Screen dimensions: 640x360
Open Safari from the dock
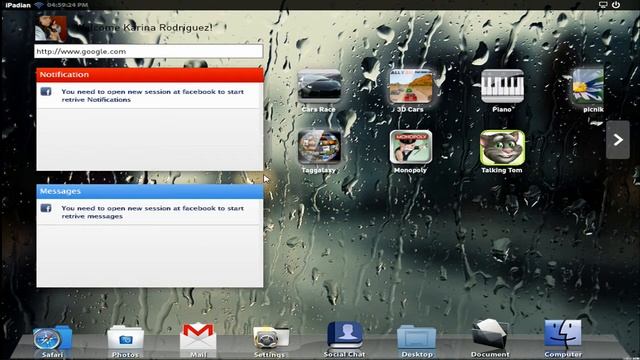[x=52, y=338]
